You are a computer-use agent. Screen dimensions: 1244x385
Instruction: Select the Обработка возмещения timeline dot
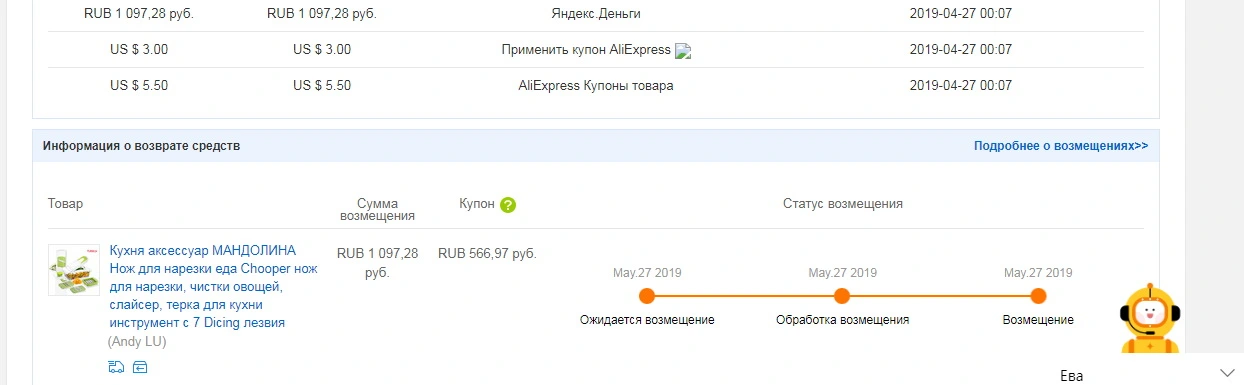click(x=842, y=296)
